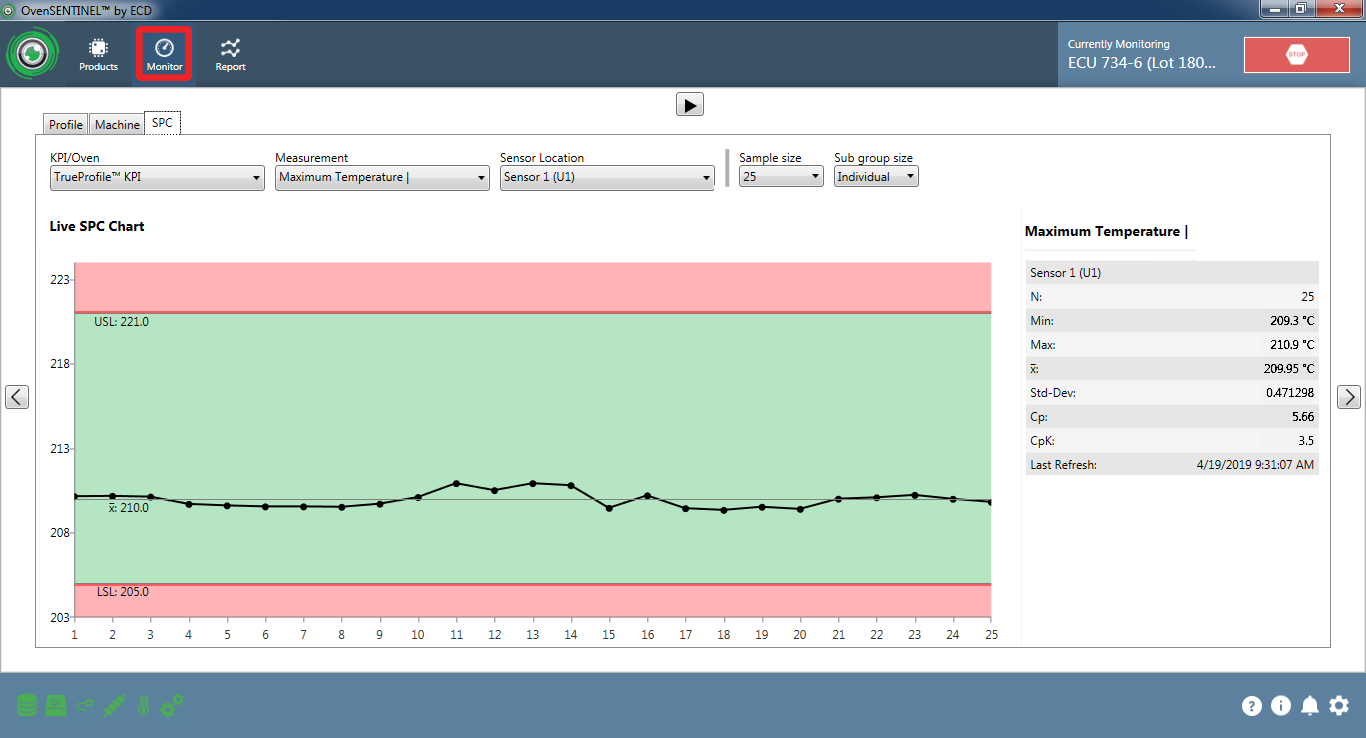
Task: Open the info icon
Action: (1281, 706)
